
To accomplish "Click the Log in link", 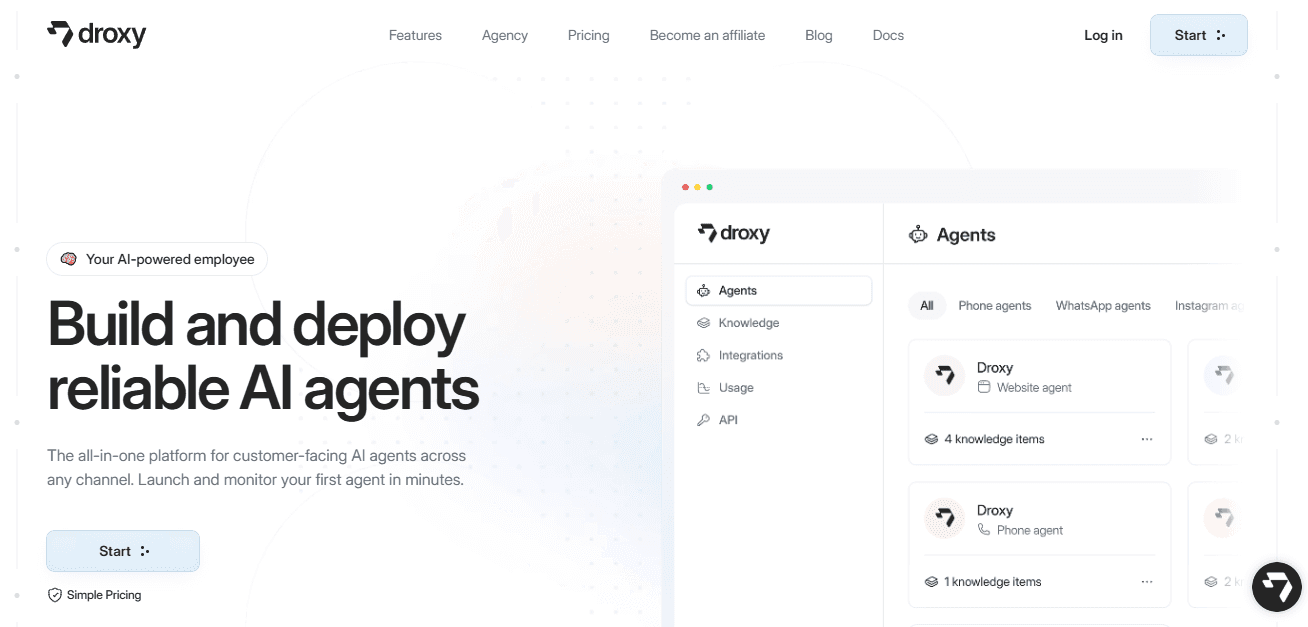I will coord(1103,35).
